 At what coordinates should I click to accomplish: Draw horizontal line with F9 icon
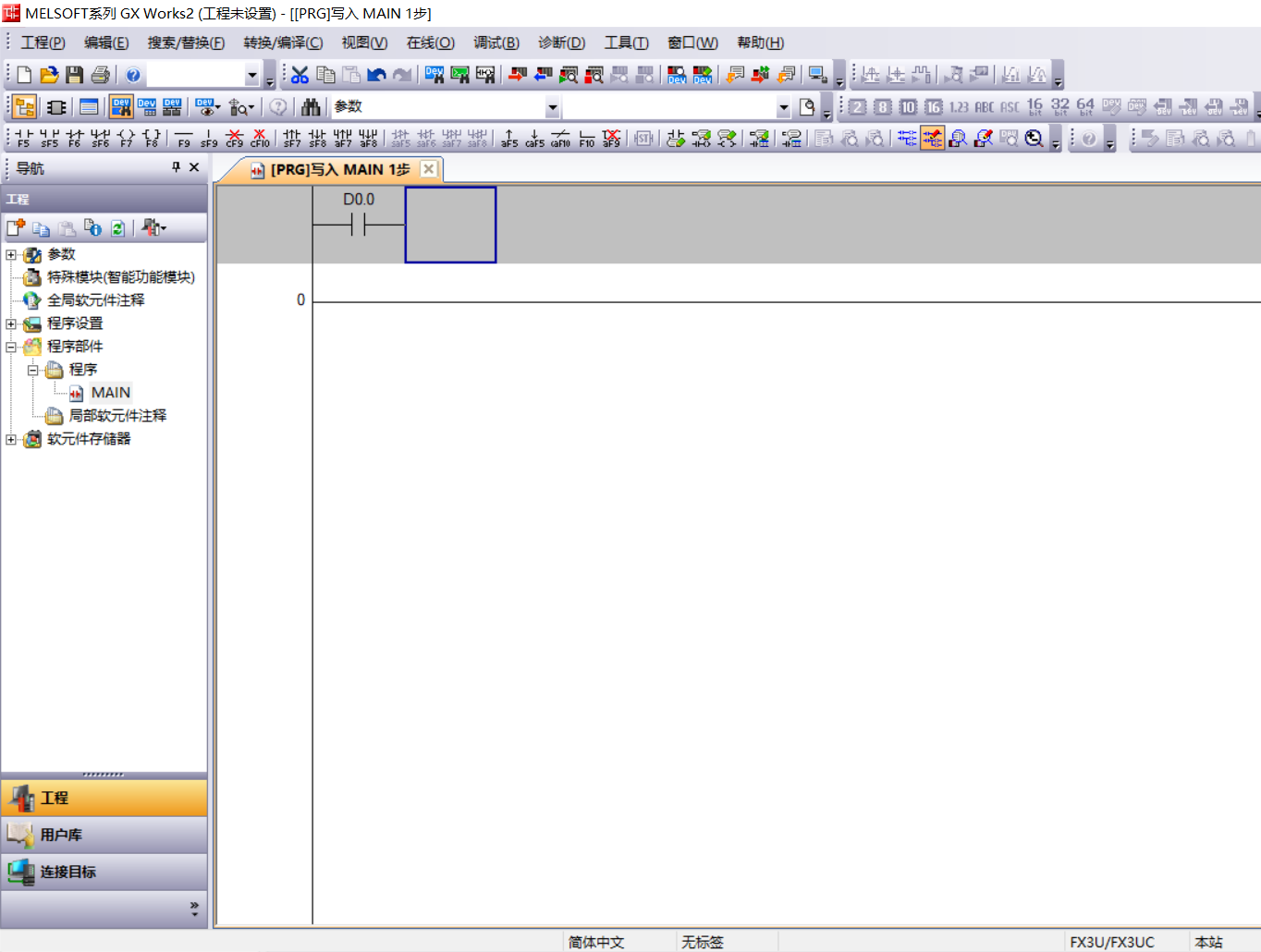pyautogui.click(x=183, y=138)
